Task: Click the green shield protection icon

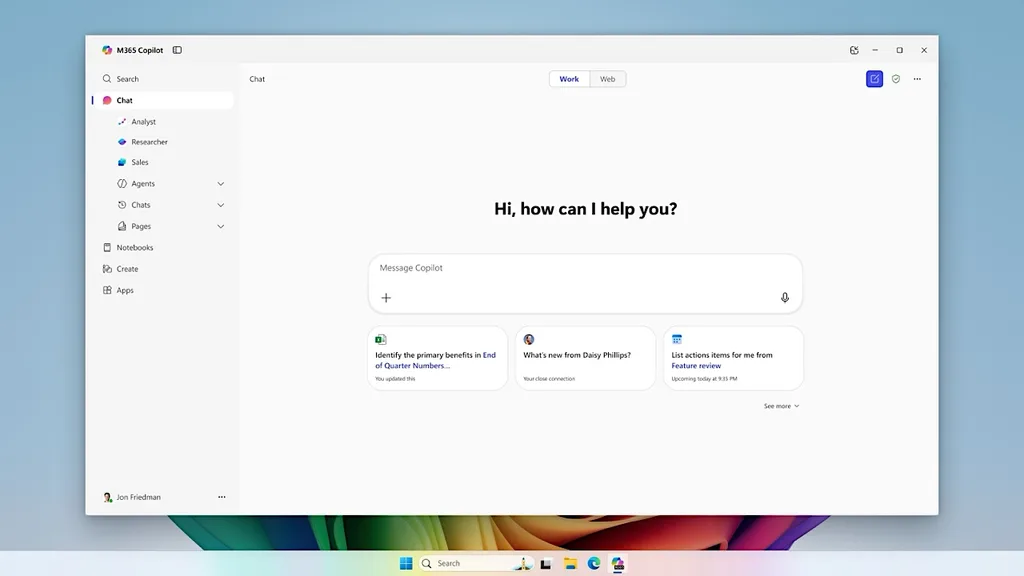Action: [896, 79]
